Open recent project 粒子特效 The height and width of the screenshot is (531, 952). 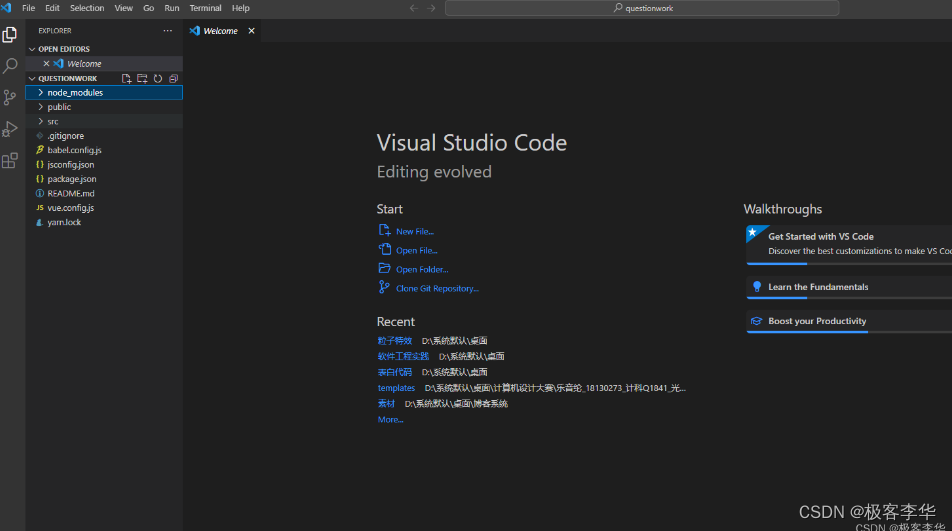395,340
